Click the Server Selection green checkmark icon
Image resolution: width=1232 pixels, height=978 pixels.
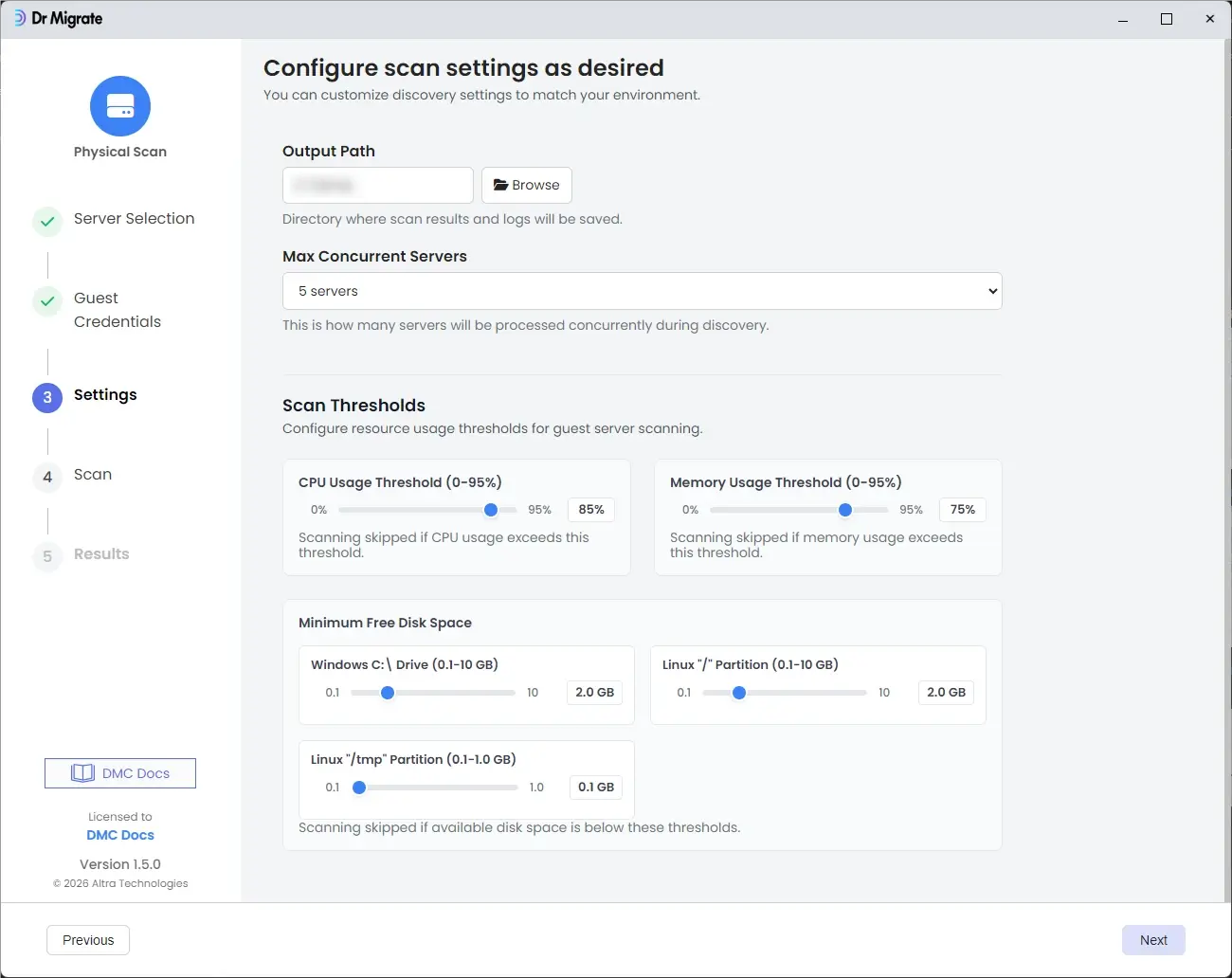(x=47, y=222)
